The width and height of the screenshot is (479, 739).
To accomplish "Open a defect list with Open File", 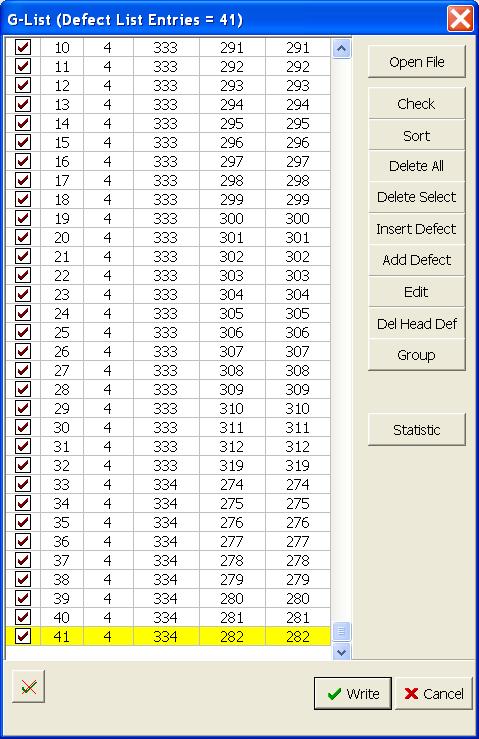I will [x=416, y=62].
